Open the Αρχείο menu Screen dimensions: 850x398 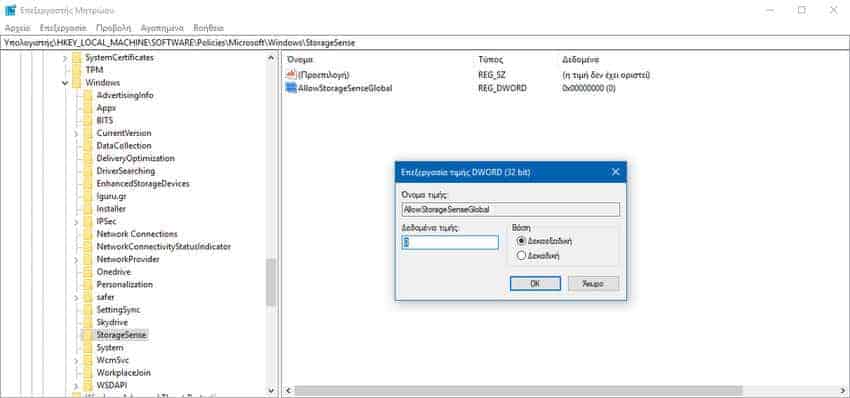[18, 28]
